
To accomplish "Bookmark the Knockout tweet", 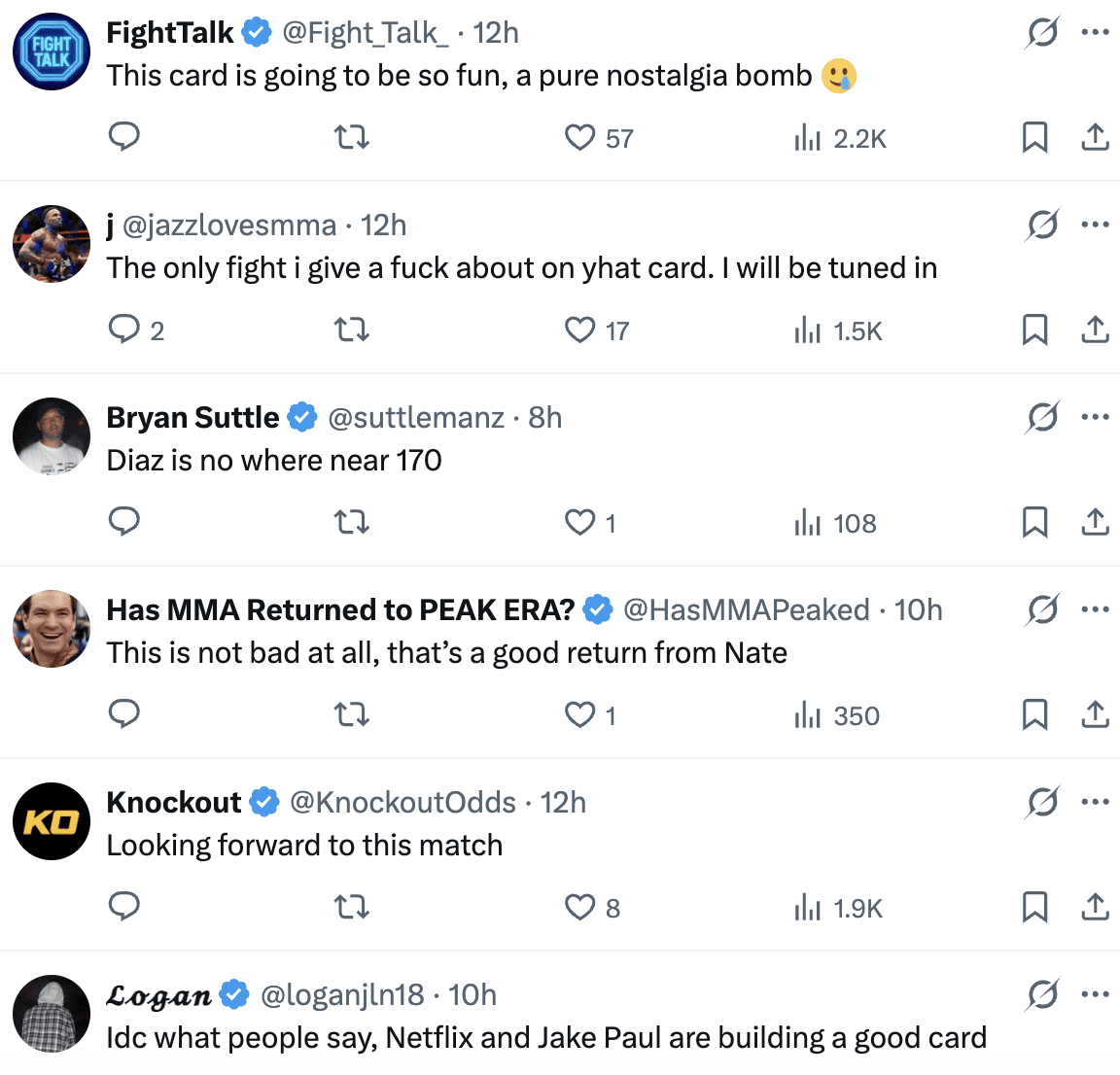I will [1034, 908].
